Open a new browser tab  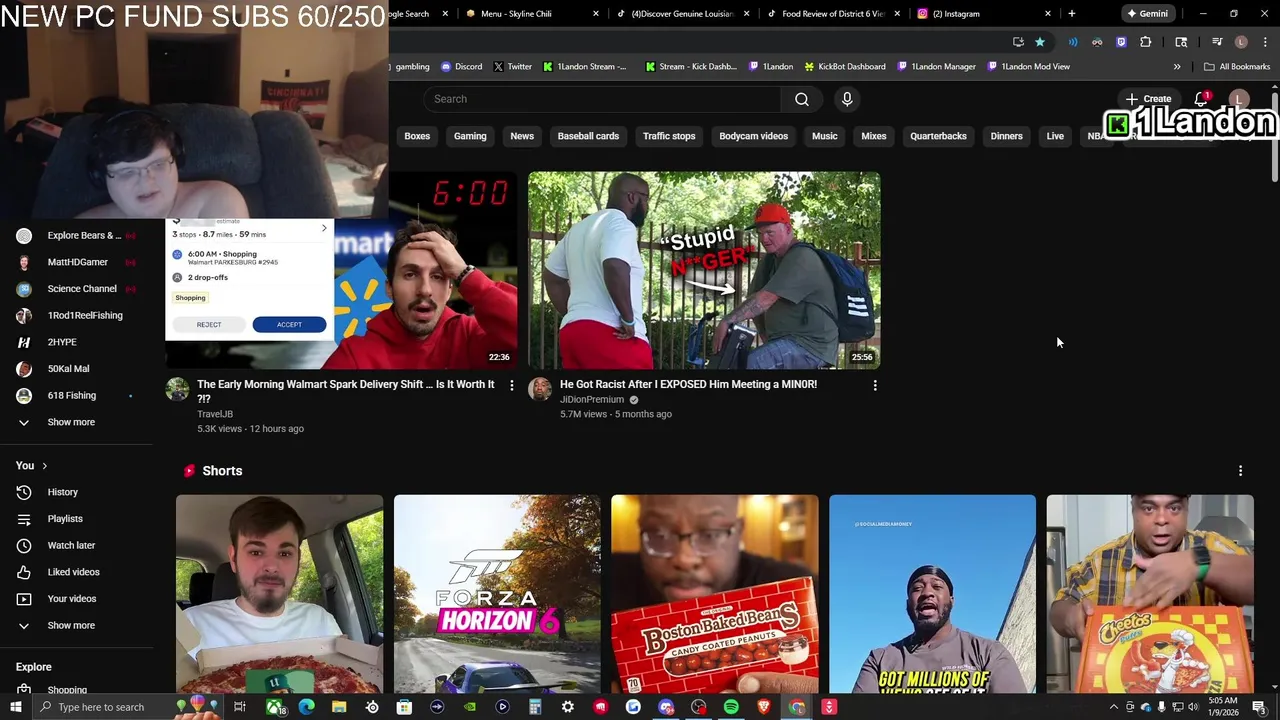click(1071, 14)
